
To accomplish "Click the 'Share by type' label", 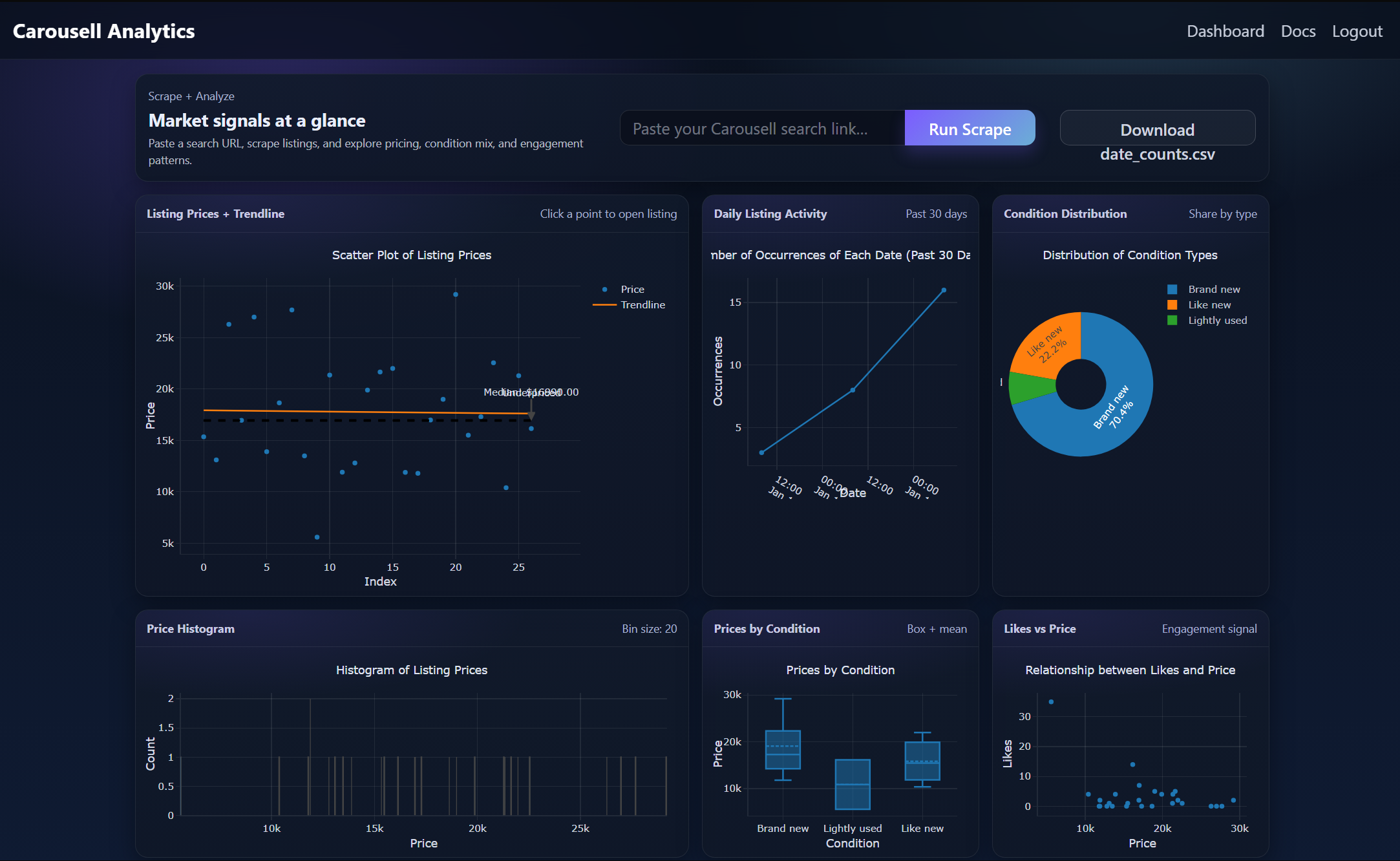I will (x=1222, y=214).
